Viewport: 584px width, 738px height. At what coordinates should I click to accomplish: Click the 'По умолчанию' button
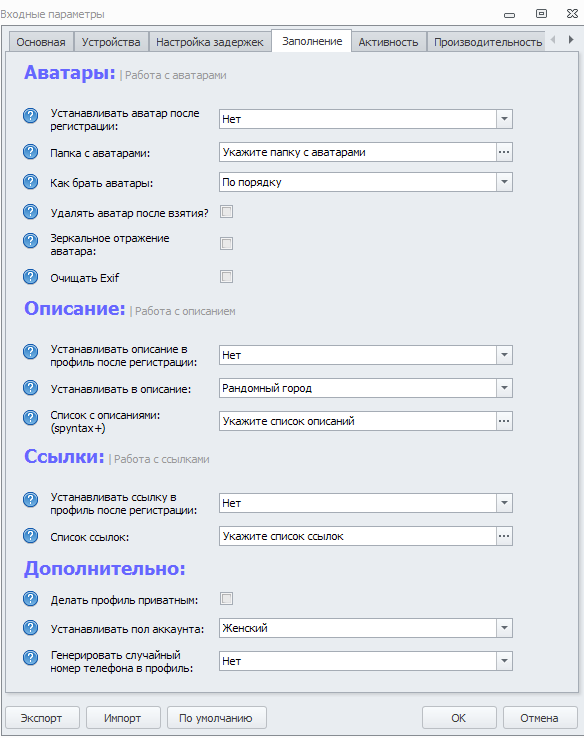(216, 718)
